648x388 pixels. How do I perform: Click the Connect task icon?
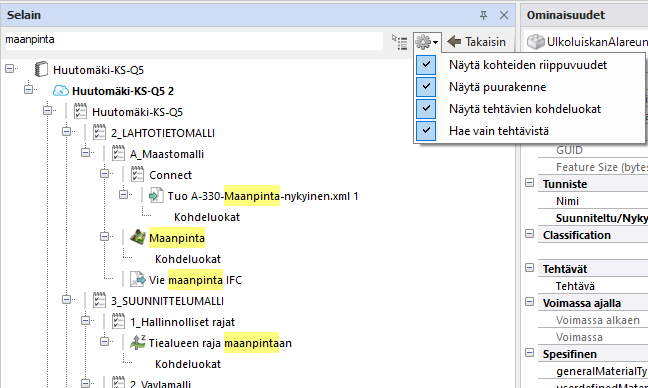click(x=137, y=174)
